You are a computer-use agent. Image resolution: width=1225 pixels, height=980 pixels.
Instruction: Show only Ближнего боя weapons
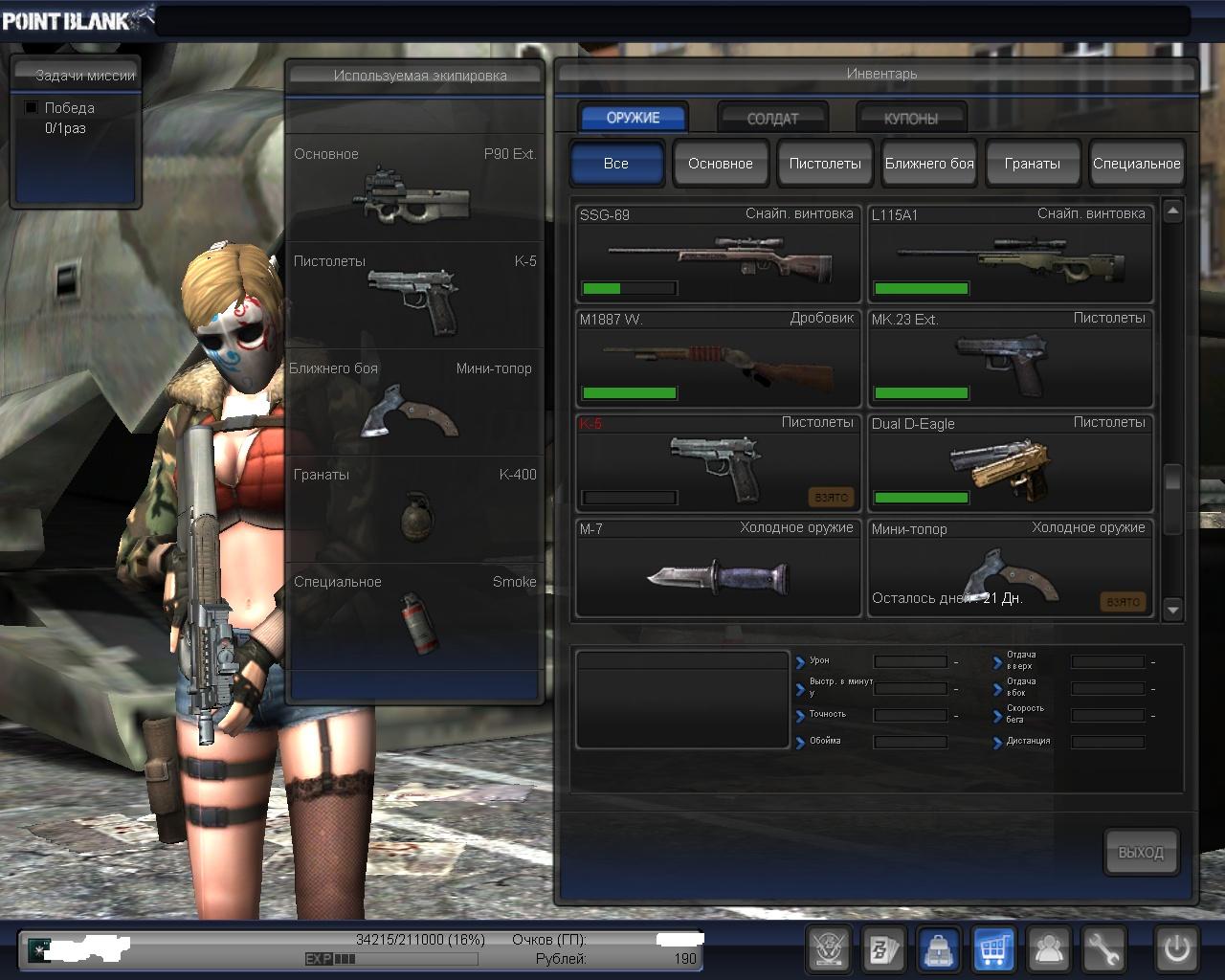pos(928,164)
